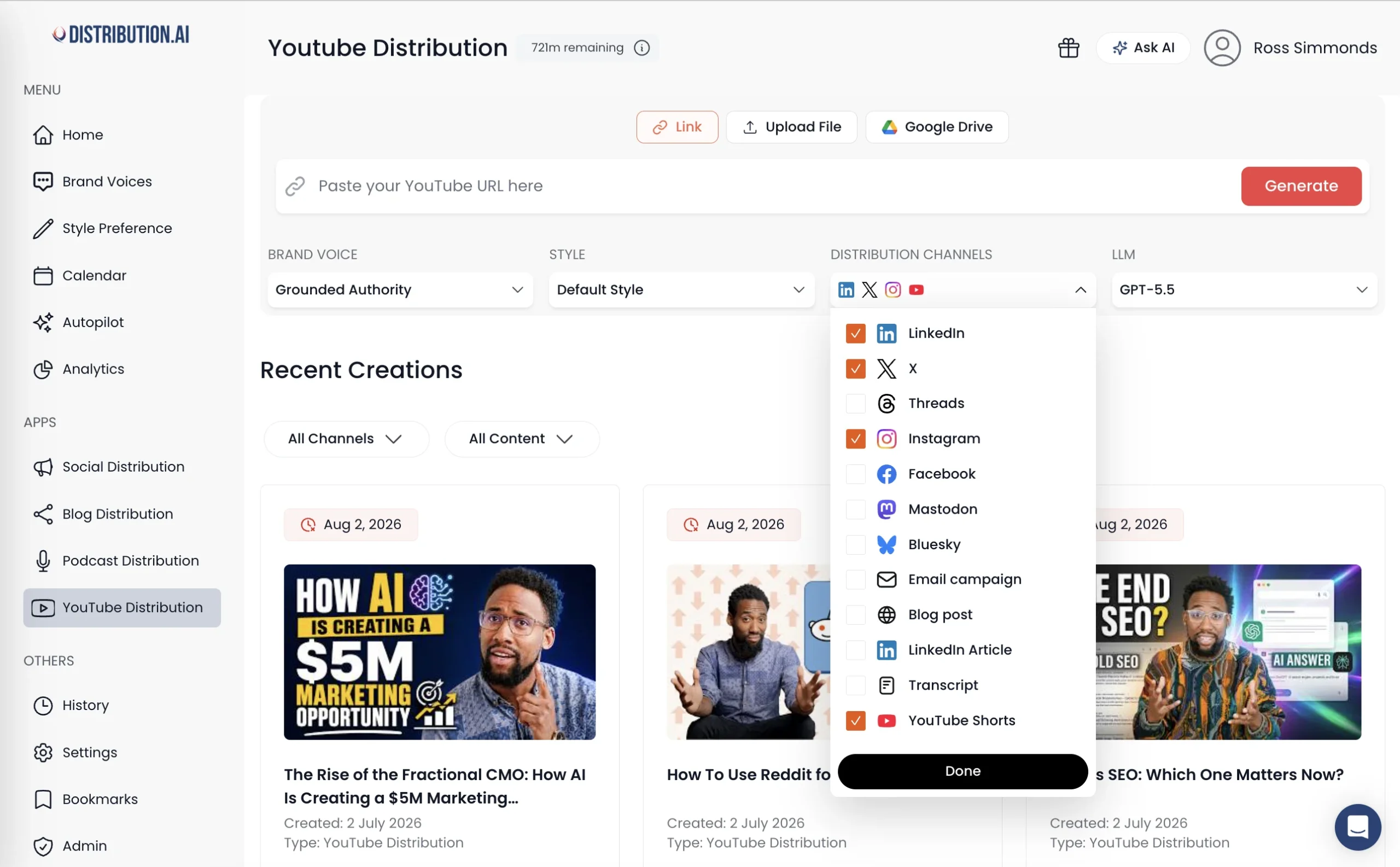
Task: Click the LinkedIn icon in channels list
Action: (x=886, y=333)
